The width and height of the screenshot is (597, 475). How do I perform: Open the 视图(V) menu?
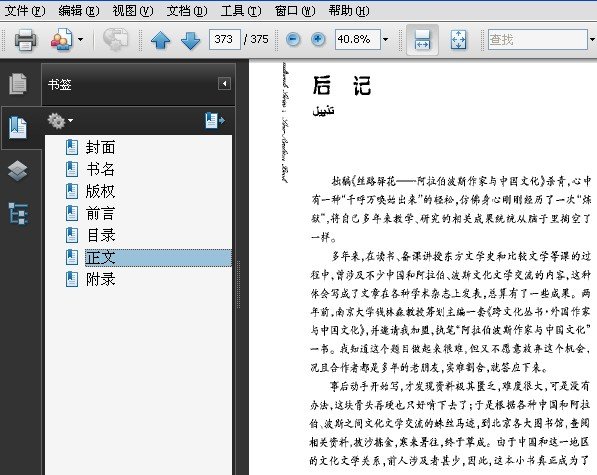point(133,11)
